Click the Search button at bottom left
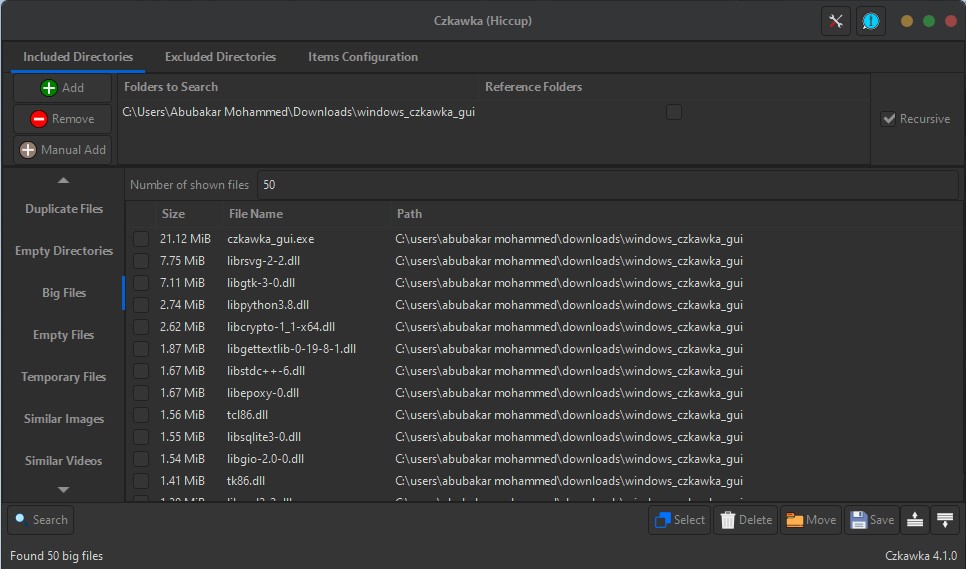The image size is (966, 569). pos(41,520)
